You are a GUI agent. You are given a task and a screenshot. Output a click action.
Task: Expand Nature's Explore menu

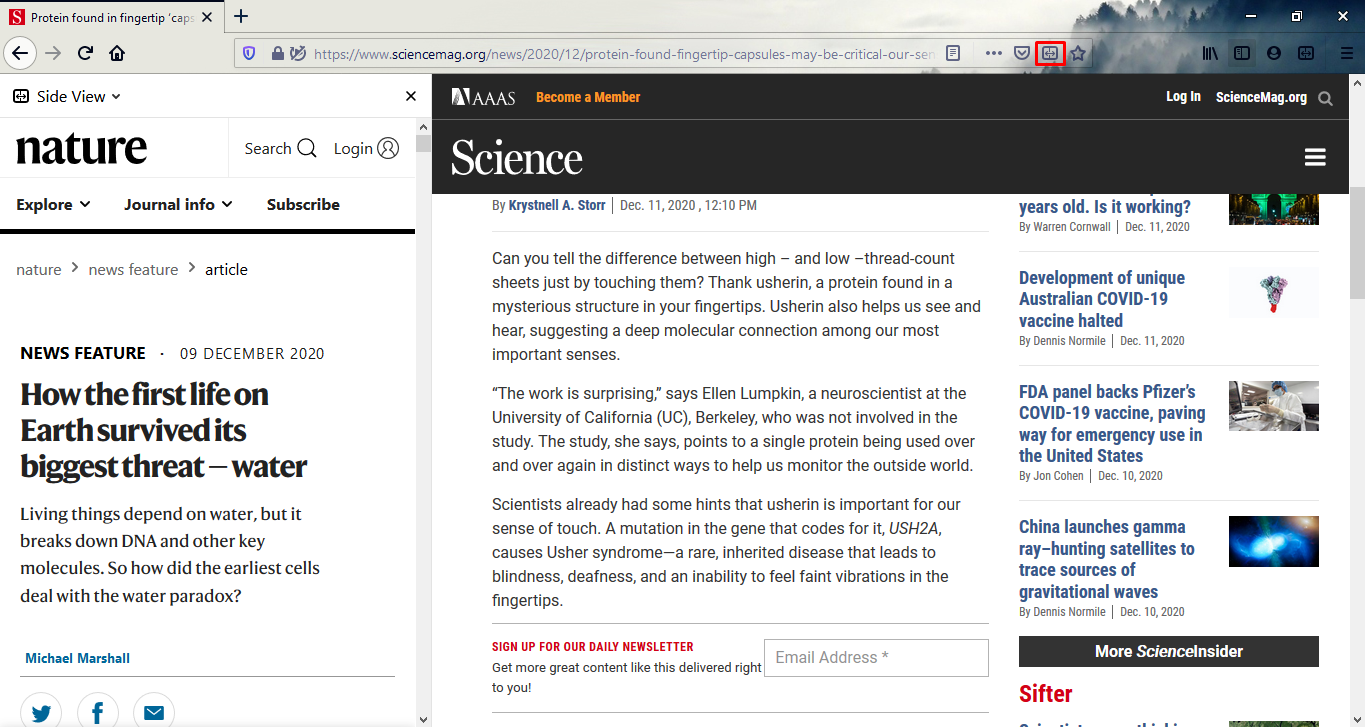point(53,204)
